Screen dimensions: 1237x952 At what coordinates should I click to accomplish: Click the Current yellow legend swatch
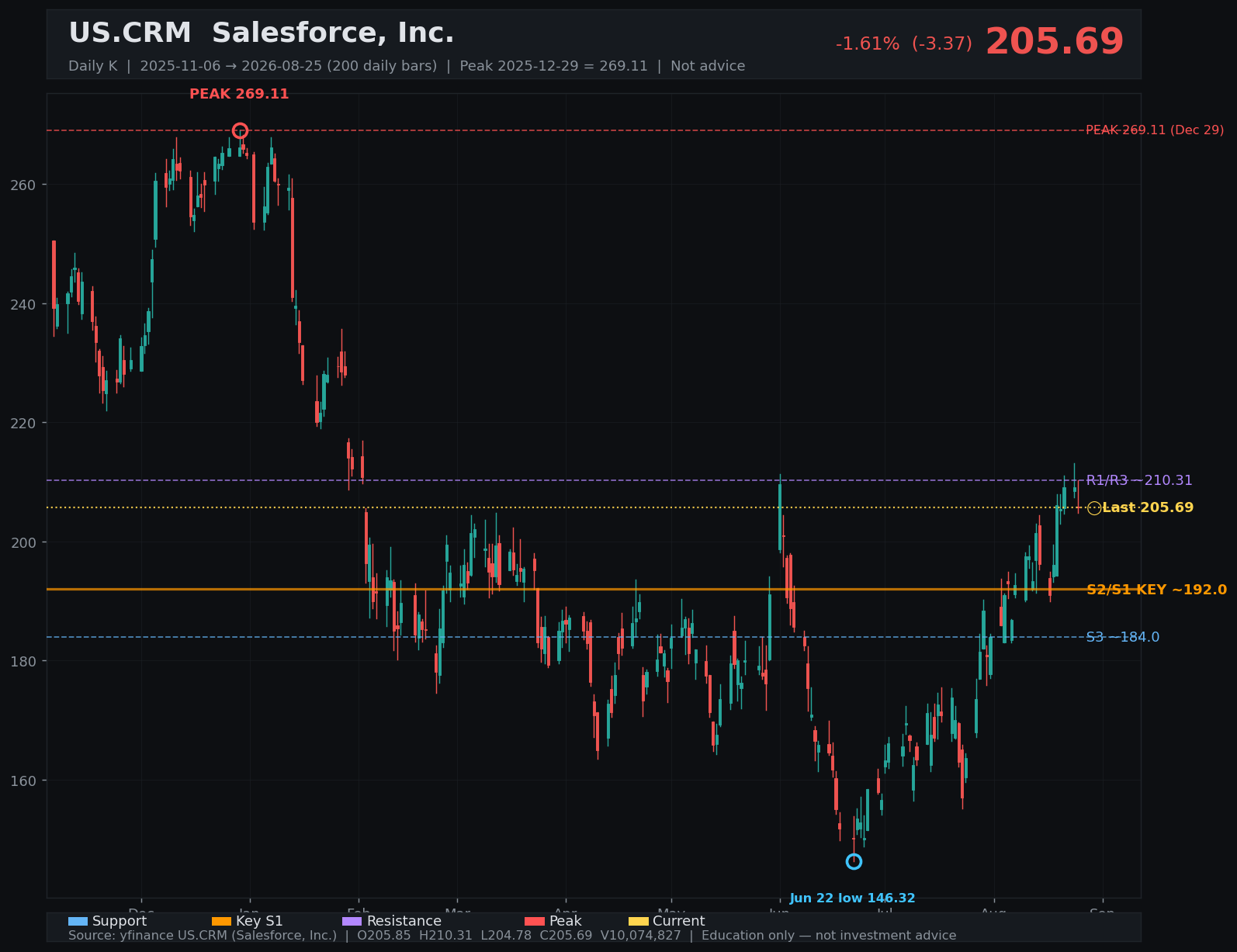pos(638,921)
